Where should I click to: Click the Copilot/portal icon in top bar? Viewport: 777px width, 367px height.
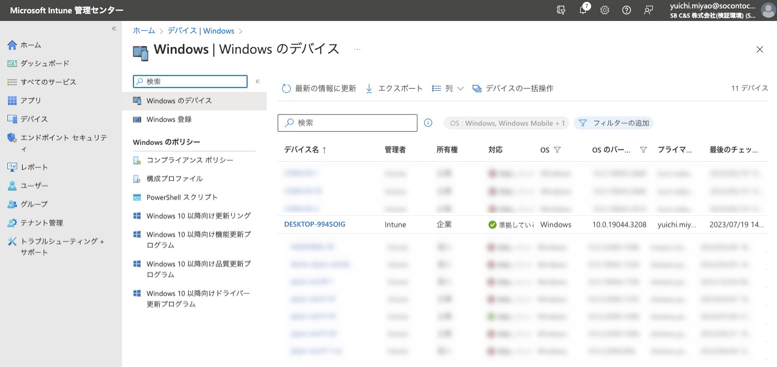coord(561,10)
